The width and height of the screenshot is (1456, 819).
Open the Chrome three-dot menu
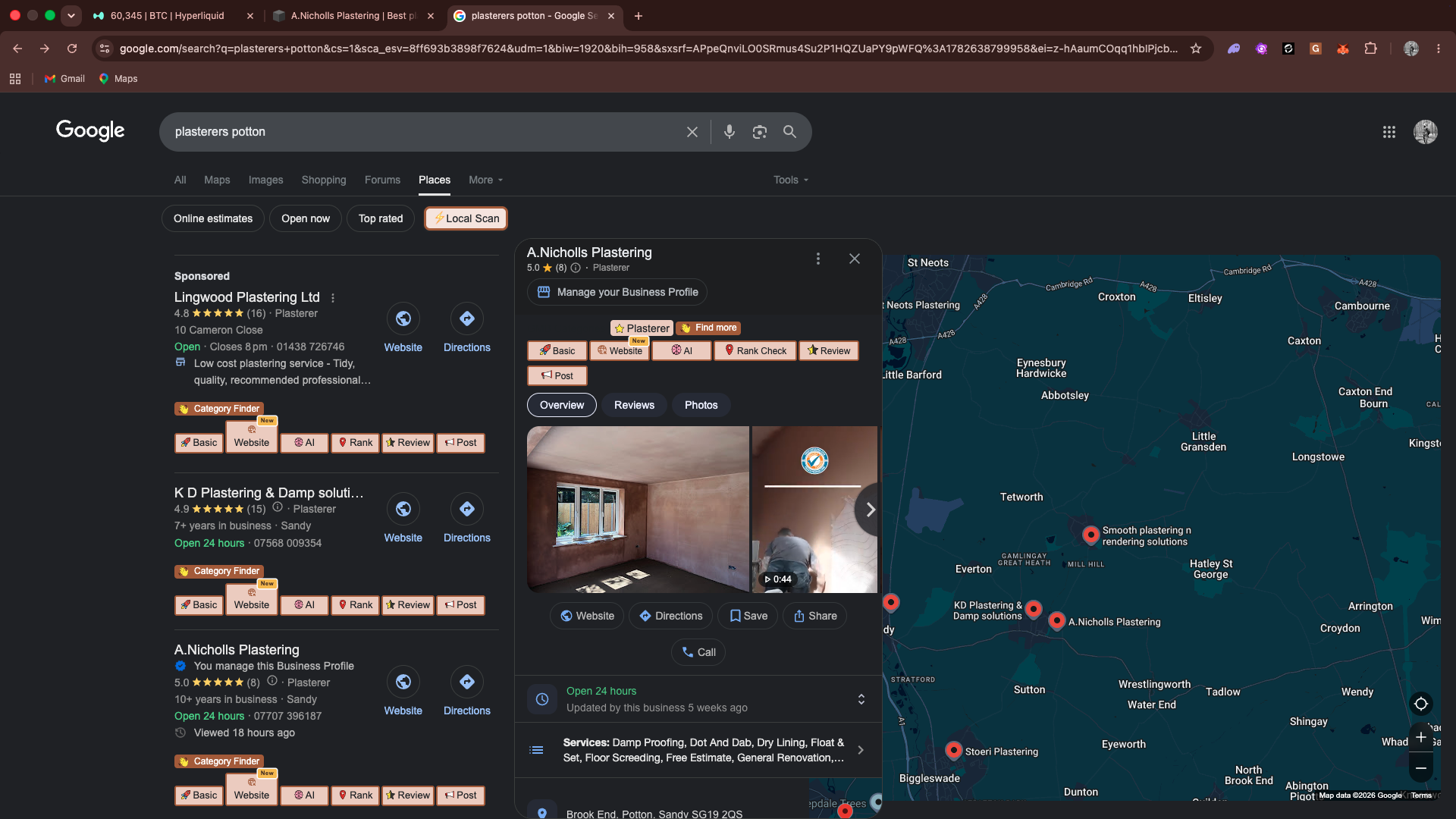1439,49
